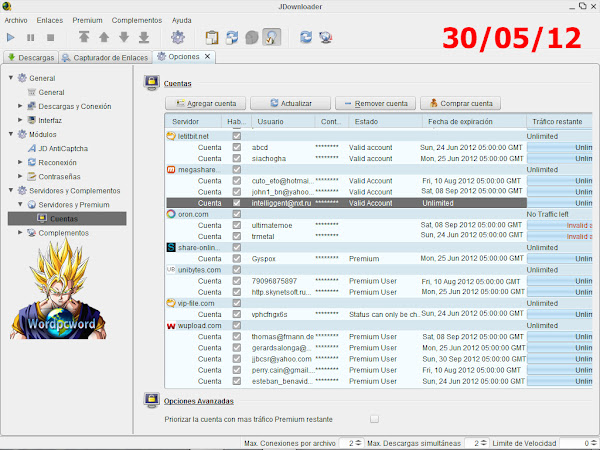Pause downloads with the pause icon
Image resolution: width=600 pixels, height=450 pixels.
coord(31,38)
